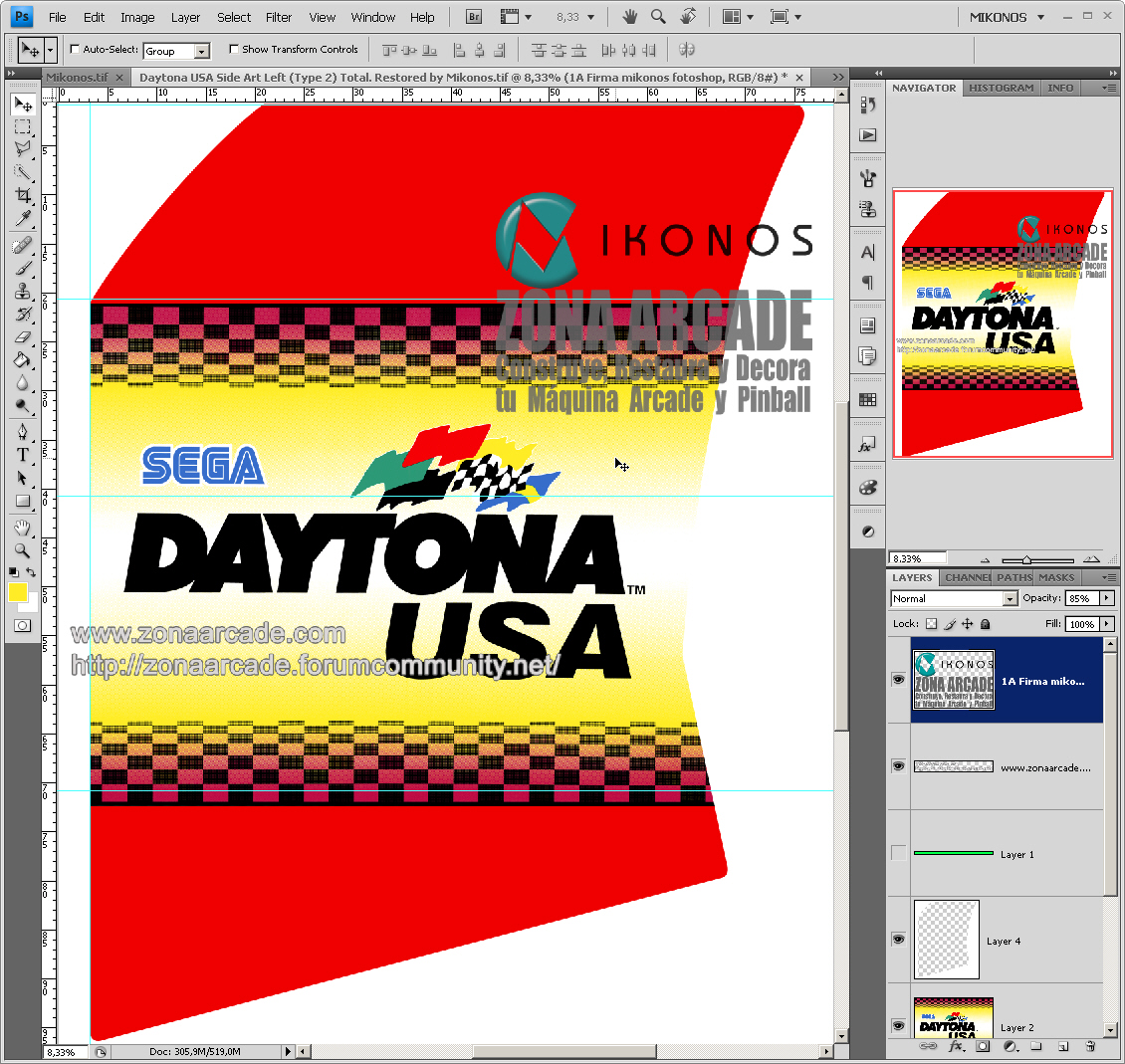Click the yellow foreground color swatch
The height and width of the screenshot is (1064, 1125).
pyautogui.click(x=17, y=592)
